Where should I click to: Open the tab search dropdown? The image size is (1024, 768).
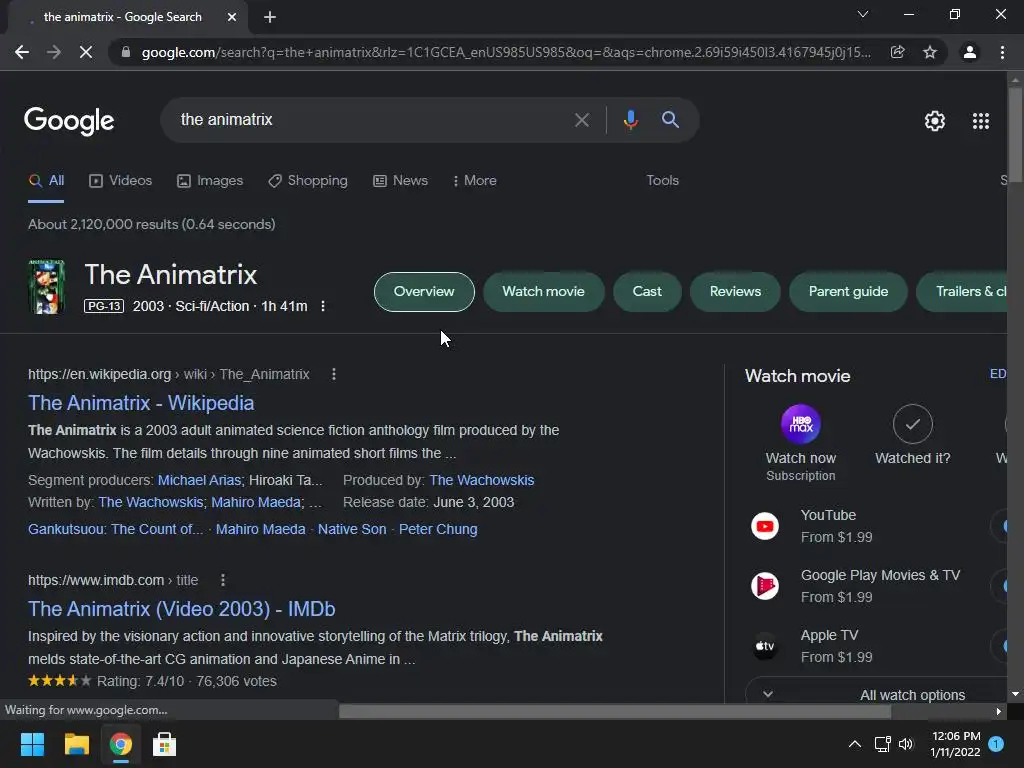pos(863,14)
